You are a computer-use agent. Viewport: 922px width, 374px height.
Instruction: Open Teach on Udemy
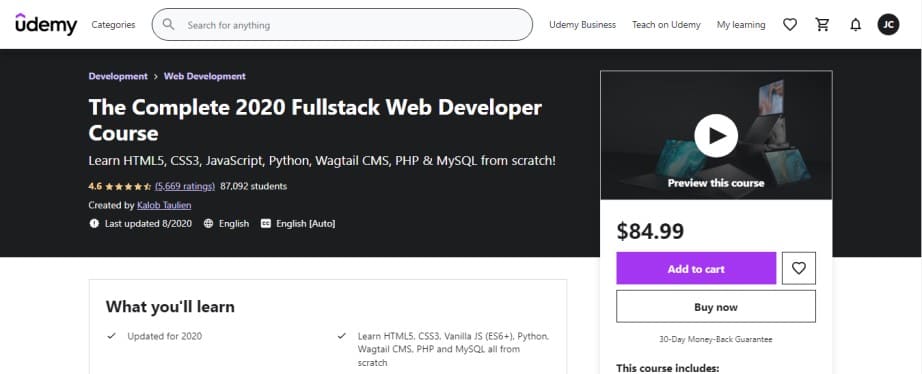click(x=666, y=25)
